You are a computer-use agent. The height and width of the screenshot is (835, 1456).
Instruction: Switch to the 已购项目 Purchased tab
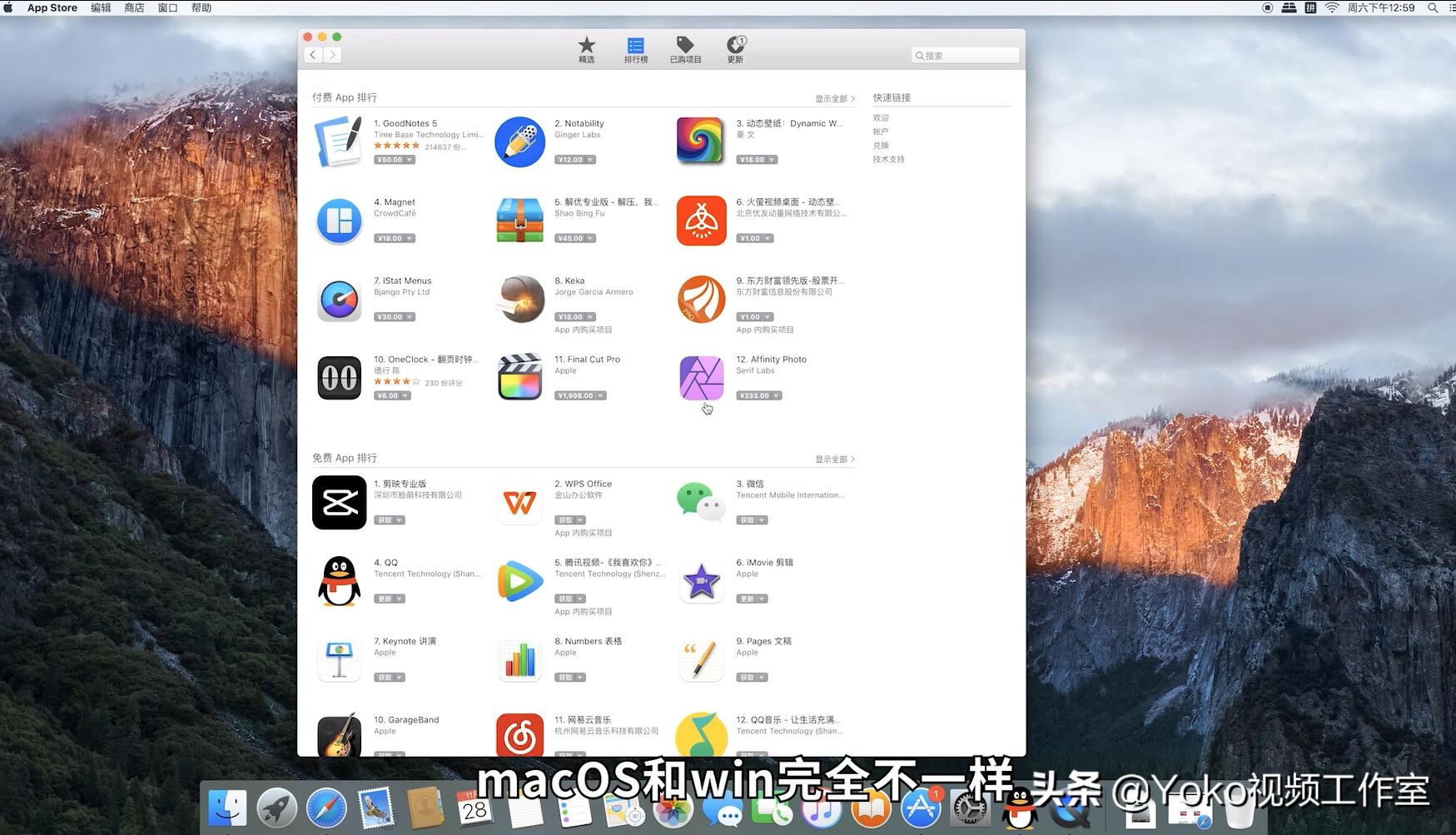coord(685,50)
